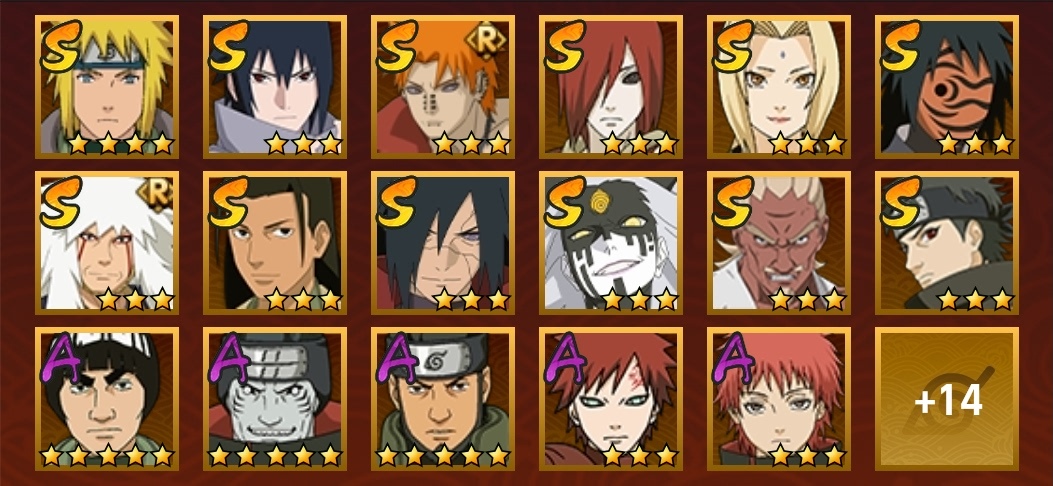
Task: Select Gaara with forehead tattoo
Action: (x=610, y=399)
